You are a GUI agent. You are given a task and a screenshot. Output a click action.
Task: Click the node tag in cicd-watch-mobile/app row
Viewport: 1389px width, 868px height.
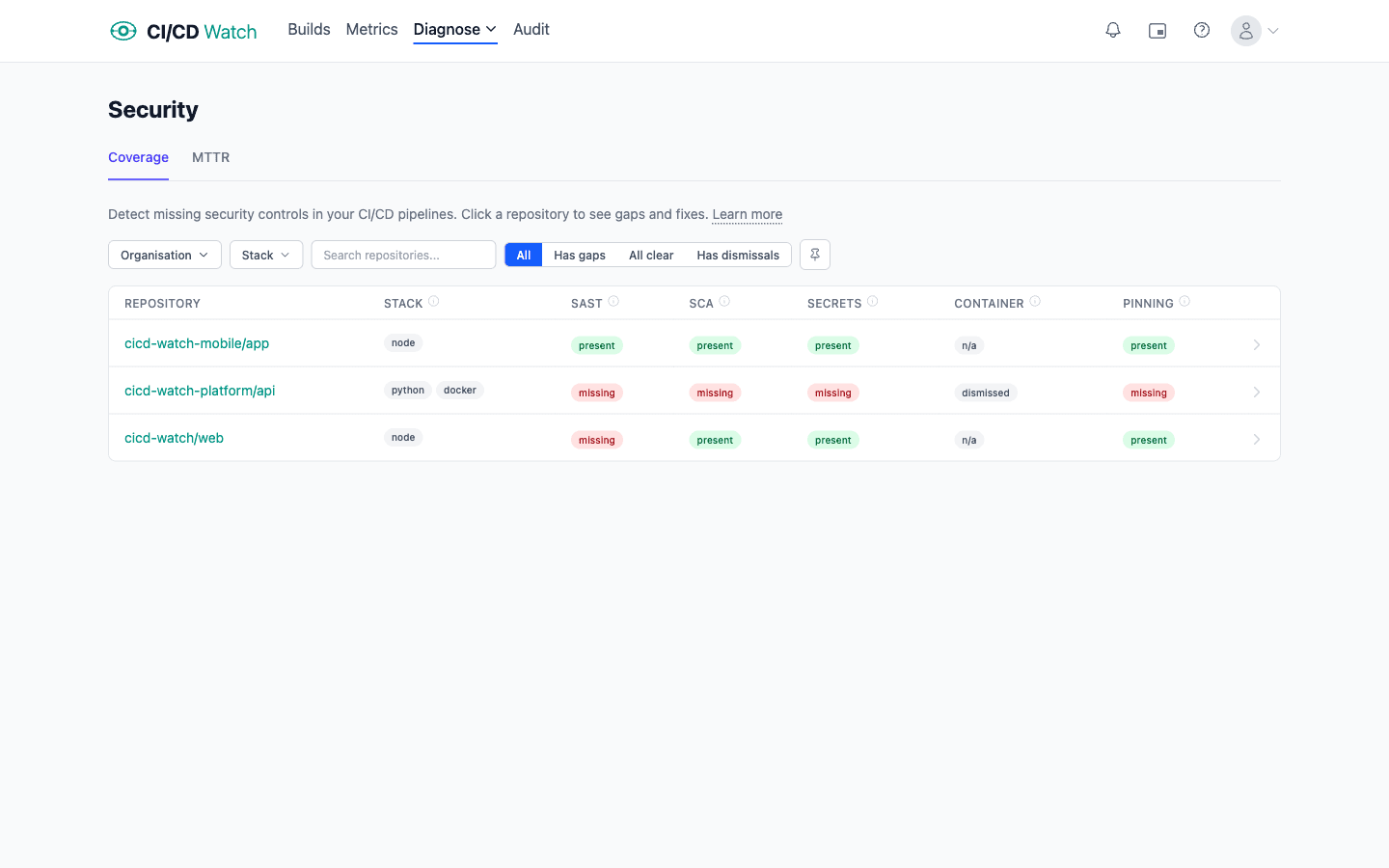(403, 343)
